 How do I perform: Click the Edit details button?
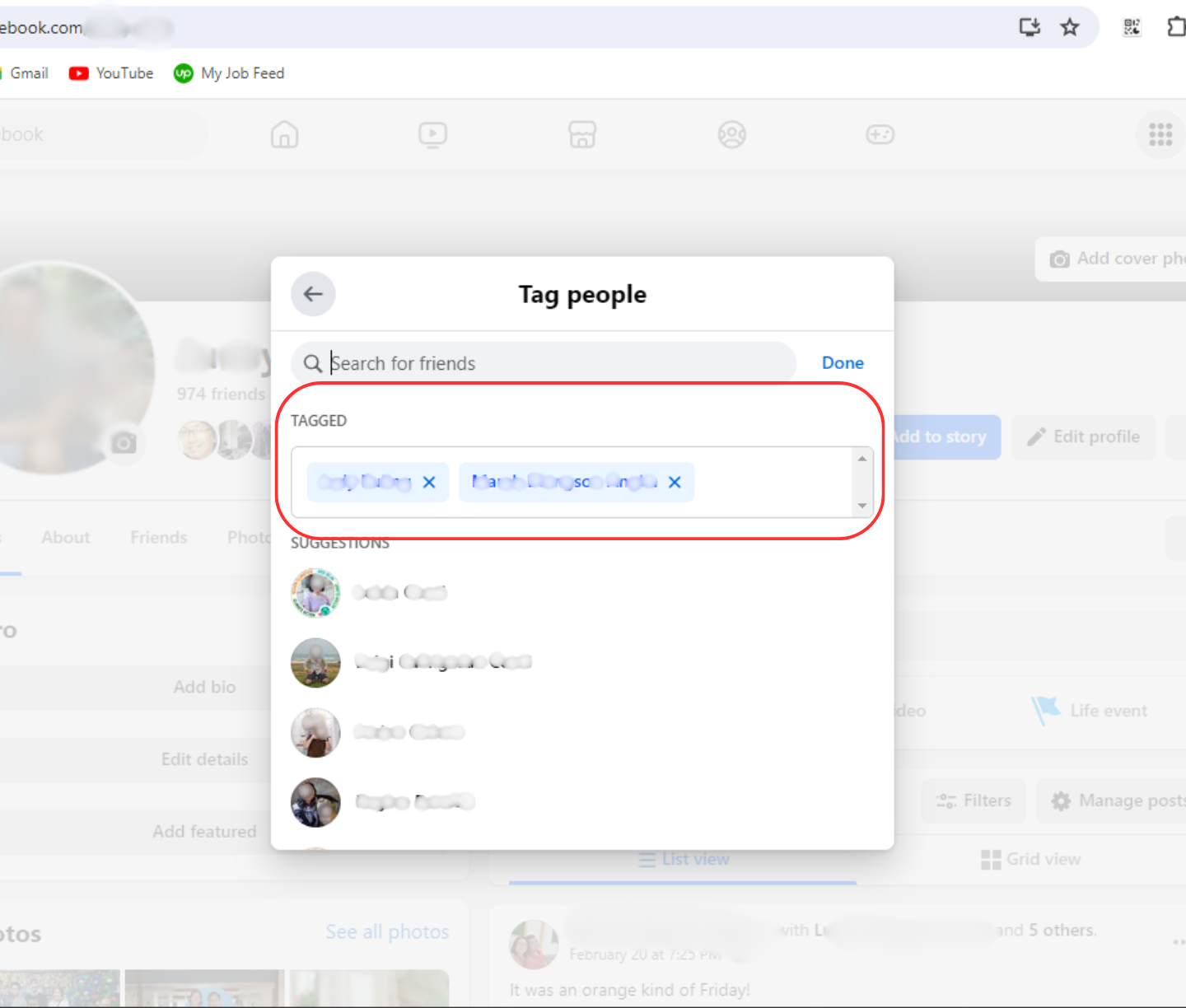[x=136, y=759]
